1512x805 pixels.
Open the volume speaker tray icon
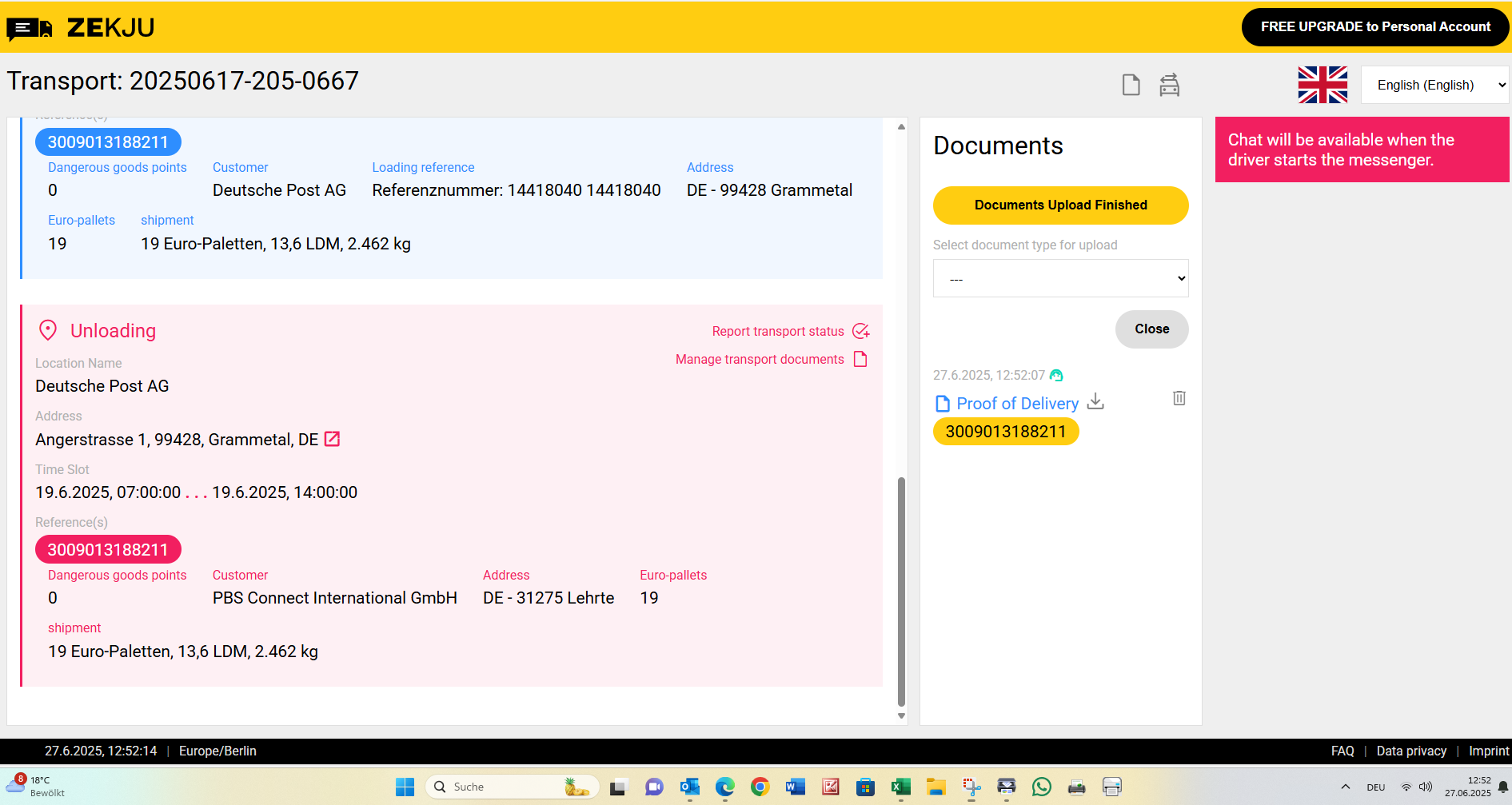tap(1426, 787)
